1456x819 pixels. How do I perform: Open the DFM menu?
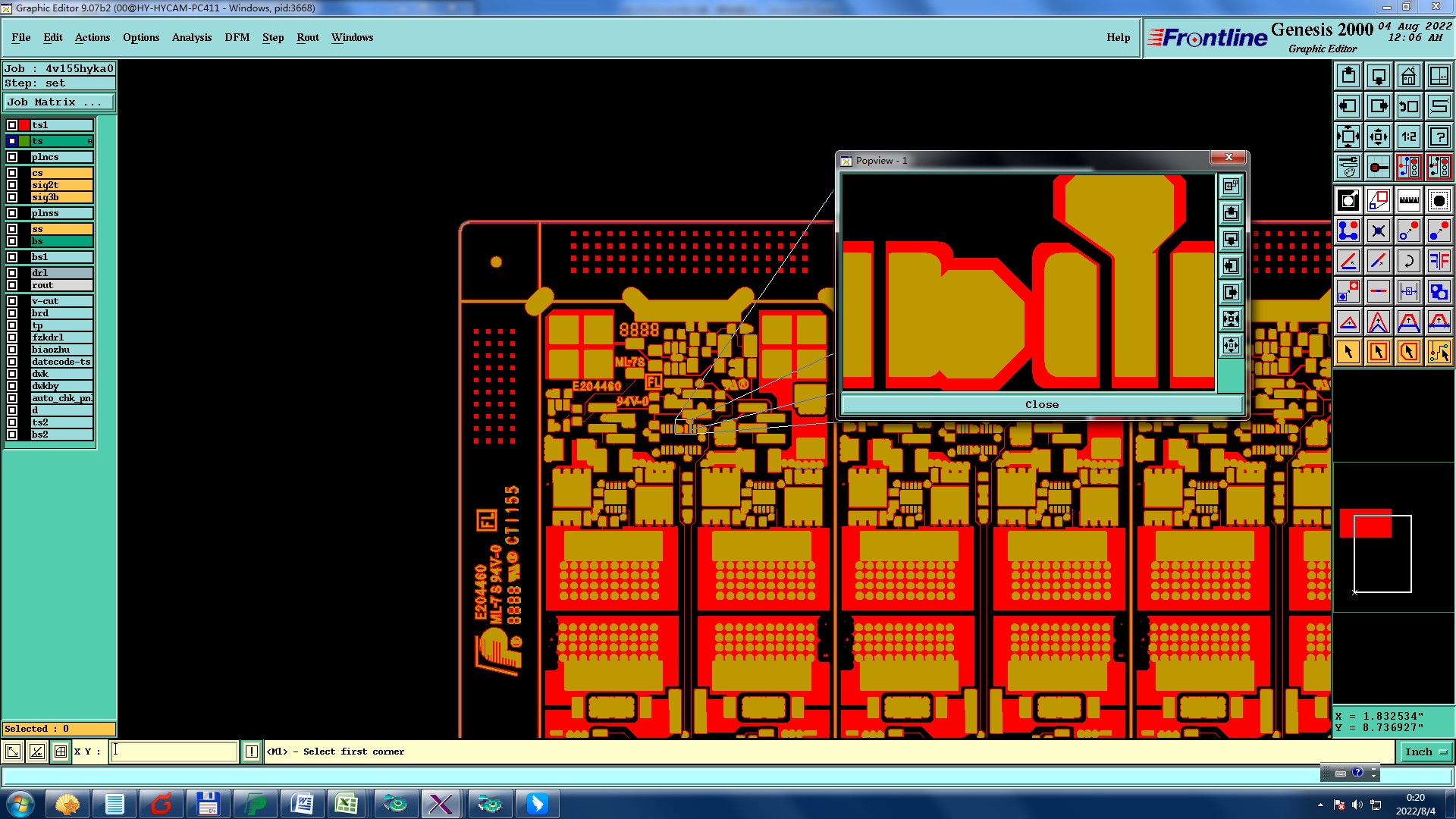pyautogui.click(x=237, y=37)
